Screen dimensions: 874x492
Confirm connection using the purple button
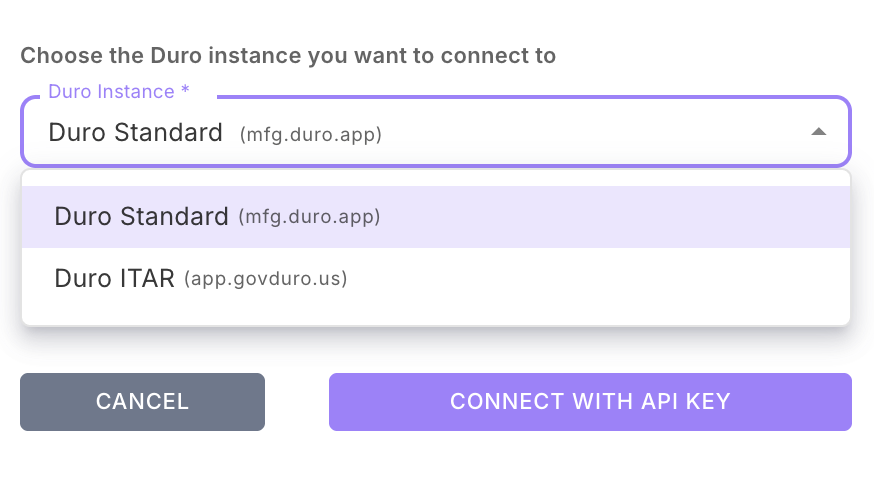coord(590,402)
